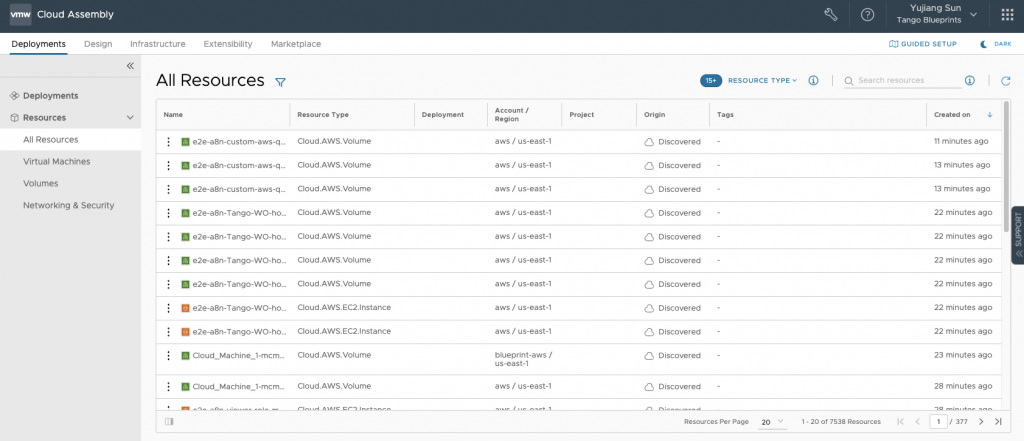
Task: Switch to the Infrastructure tab
Action: 157,44
